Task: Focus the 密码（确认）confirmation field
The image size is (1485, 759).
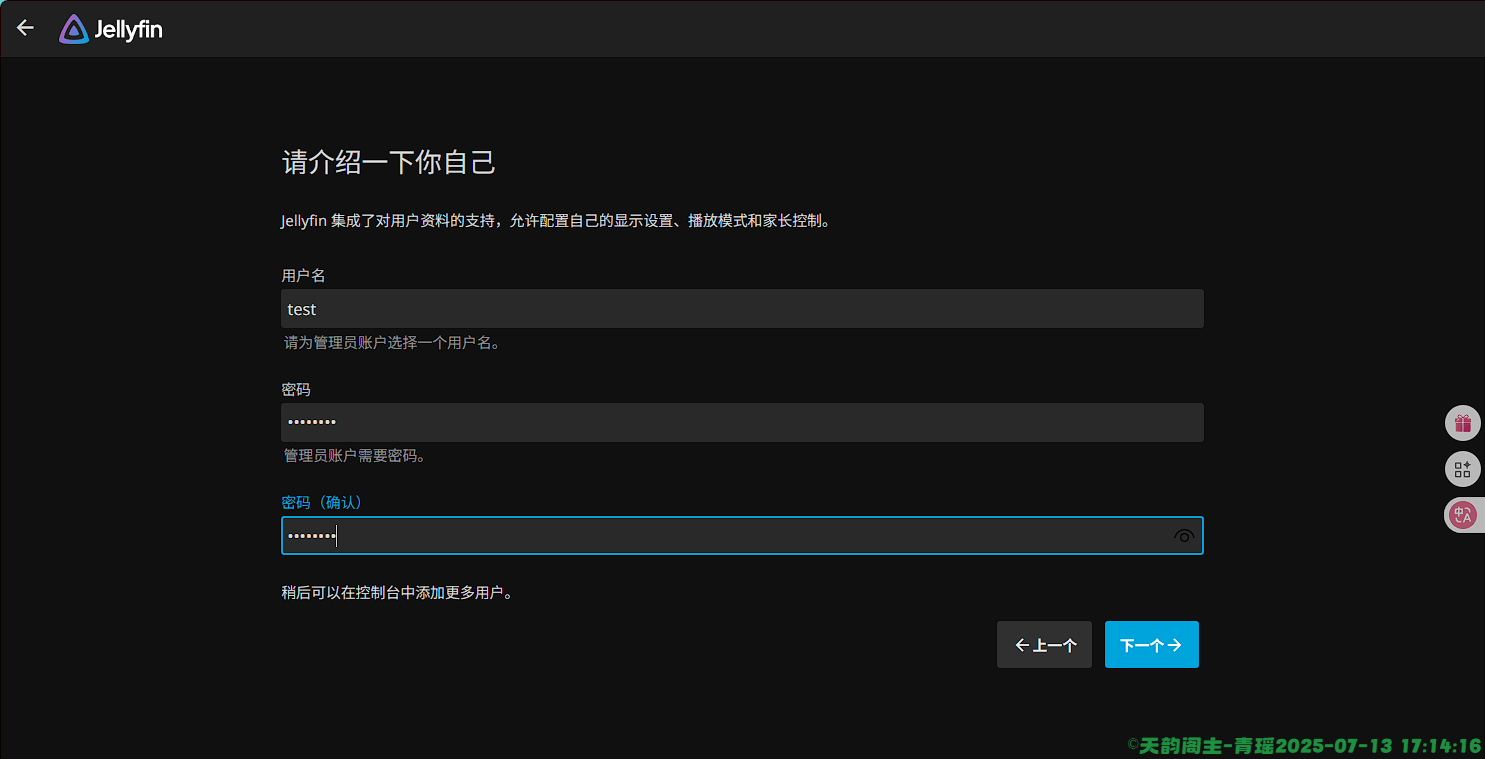Action: coord(742,536)
